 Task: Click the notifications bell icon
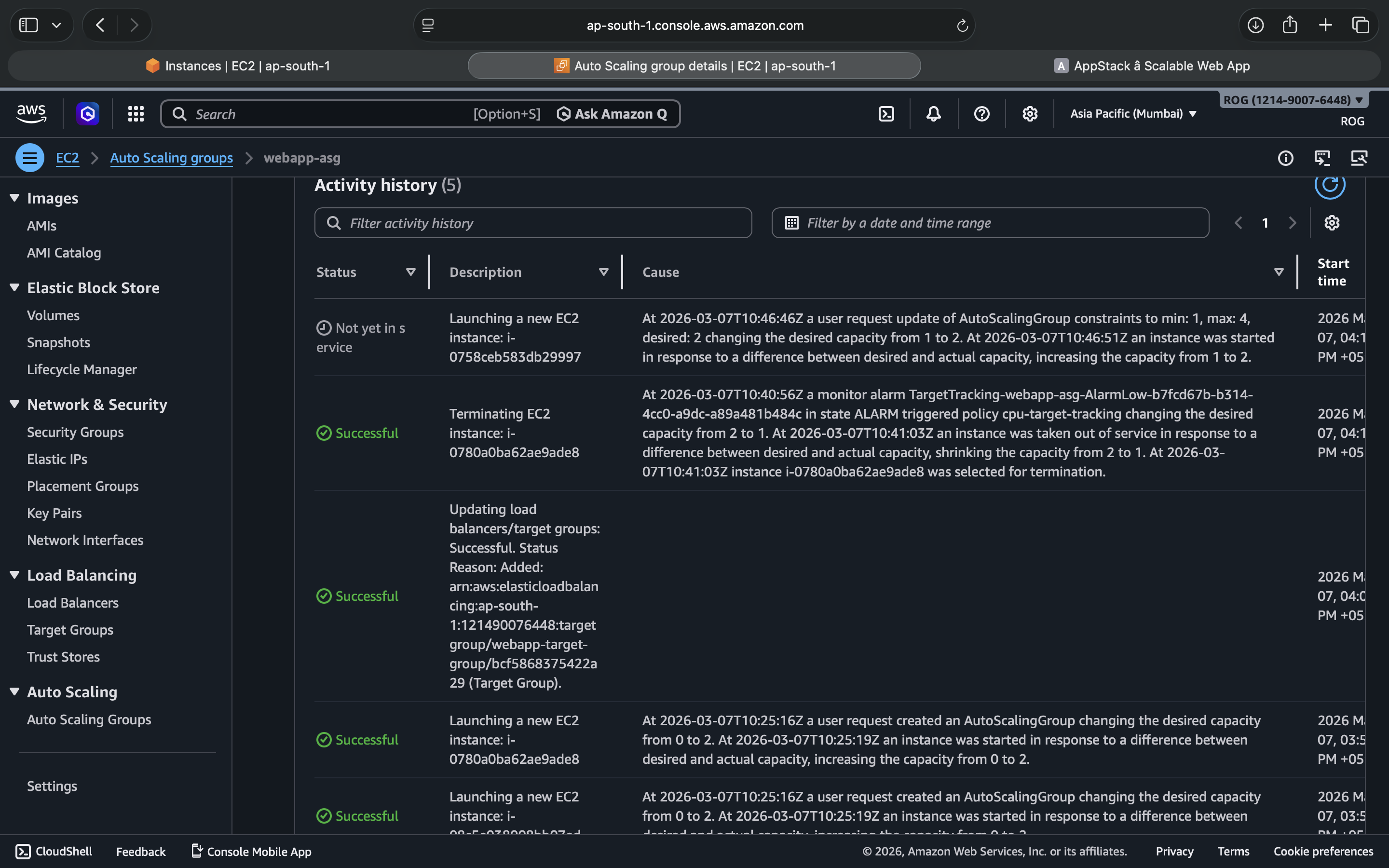point(934,114)
